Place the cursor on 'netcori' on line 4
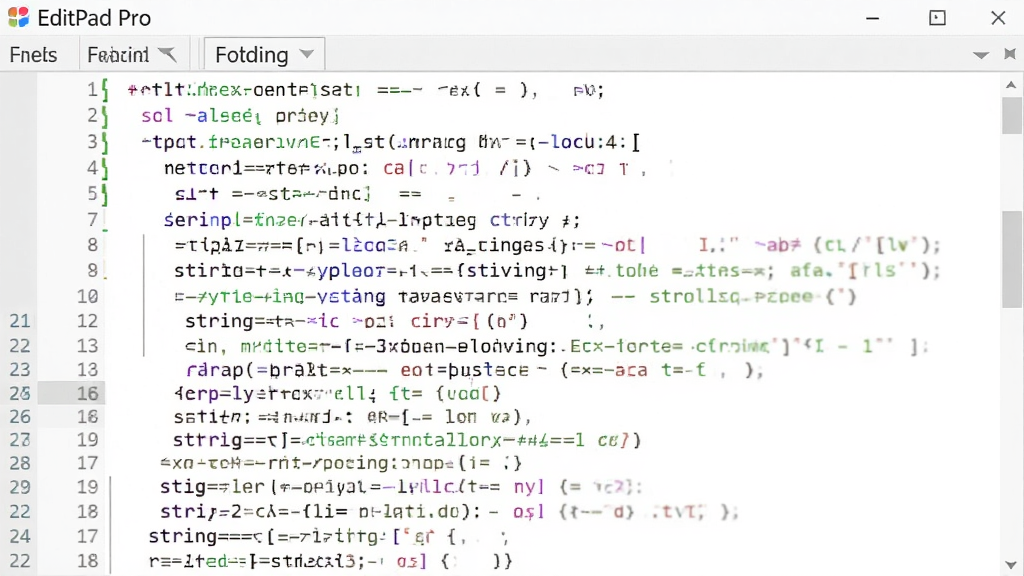The height and width of the screenshot is (576, 1024). [x=202, y=168]
